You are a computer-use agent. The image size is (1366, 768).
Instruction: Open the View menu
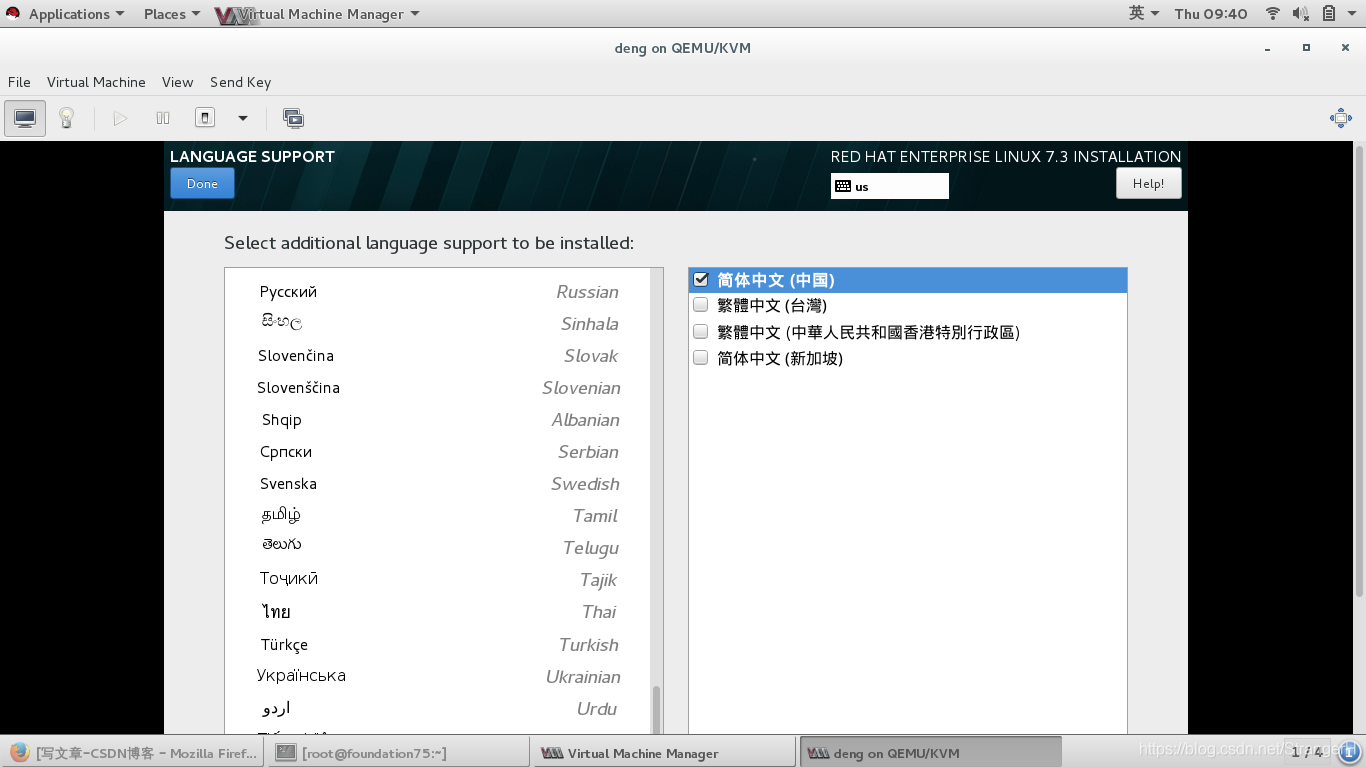tap(177, 82)
